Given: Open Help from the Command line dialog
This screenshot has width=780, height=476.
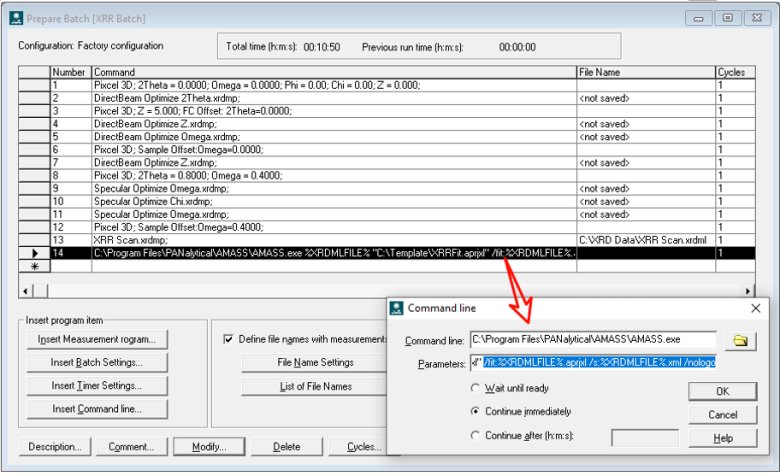Looking at the screenshot, I should click(722, 438).
